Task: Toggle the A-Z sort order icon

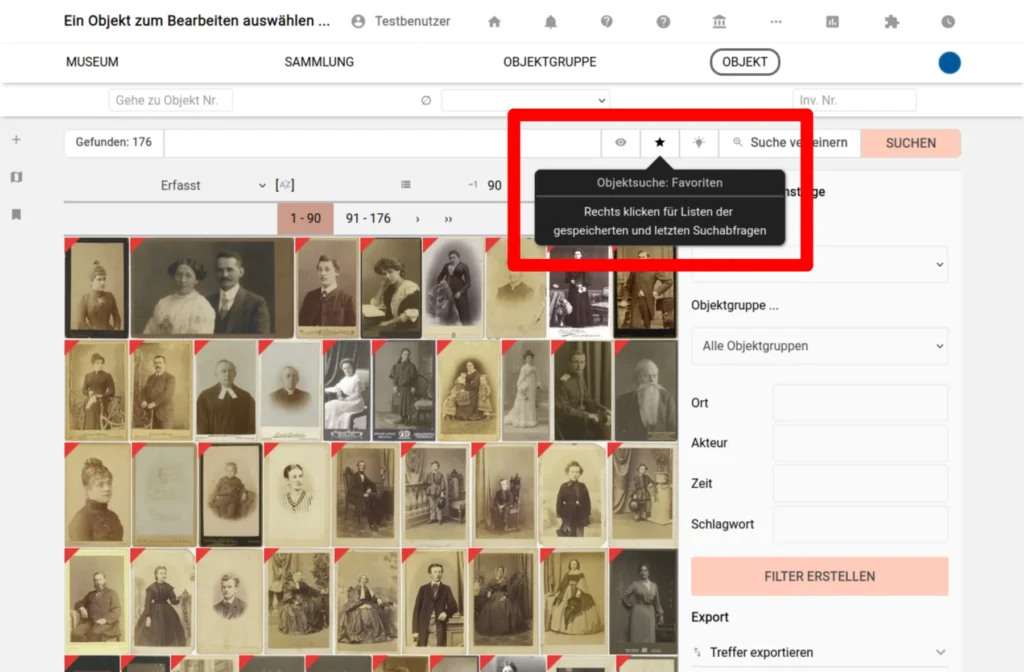Action: point(285,185)
